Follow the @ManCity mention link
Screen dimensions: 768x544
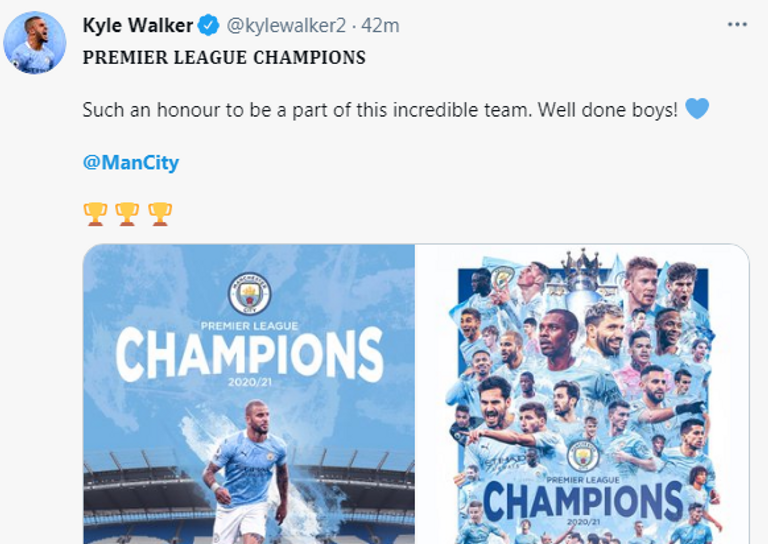pyautogui.click(x=131, y=161)
